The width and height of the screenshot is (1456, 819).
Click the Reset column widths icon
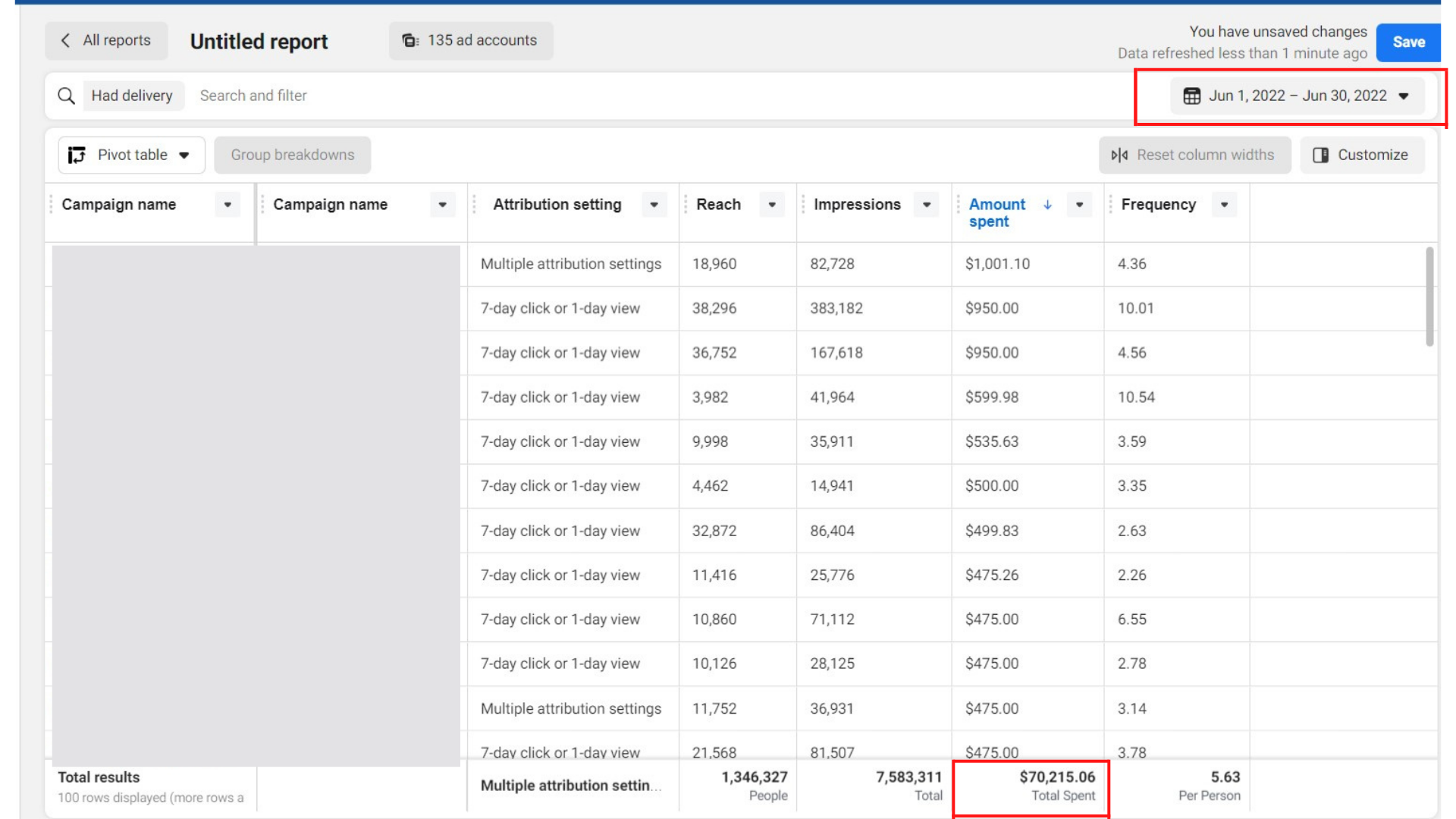point(1119,155)
